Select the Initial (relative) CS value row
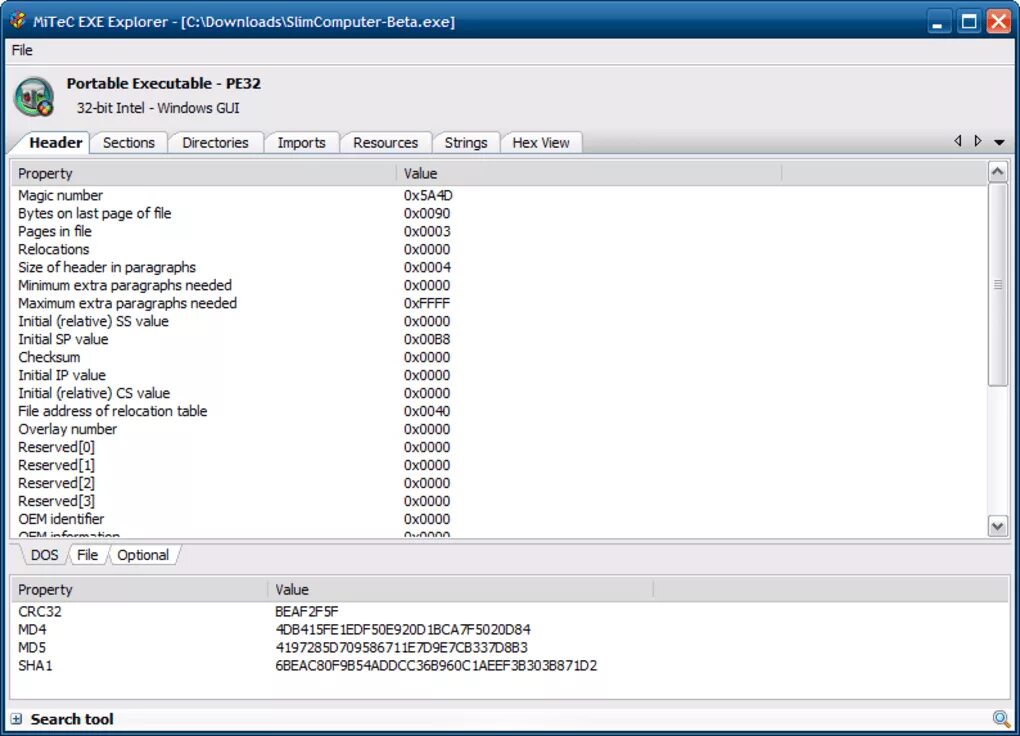 (x=499, y=394)
